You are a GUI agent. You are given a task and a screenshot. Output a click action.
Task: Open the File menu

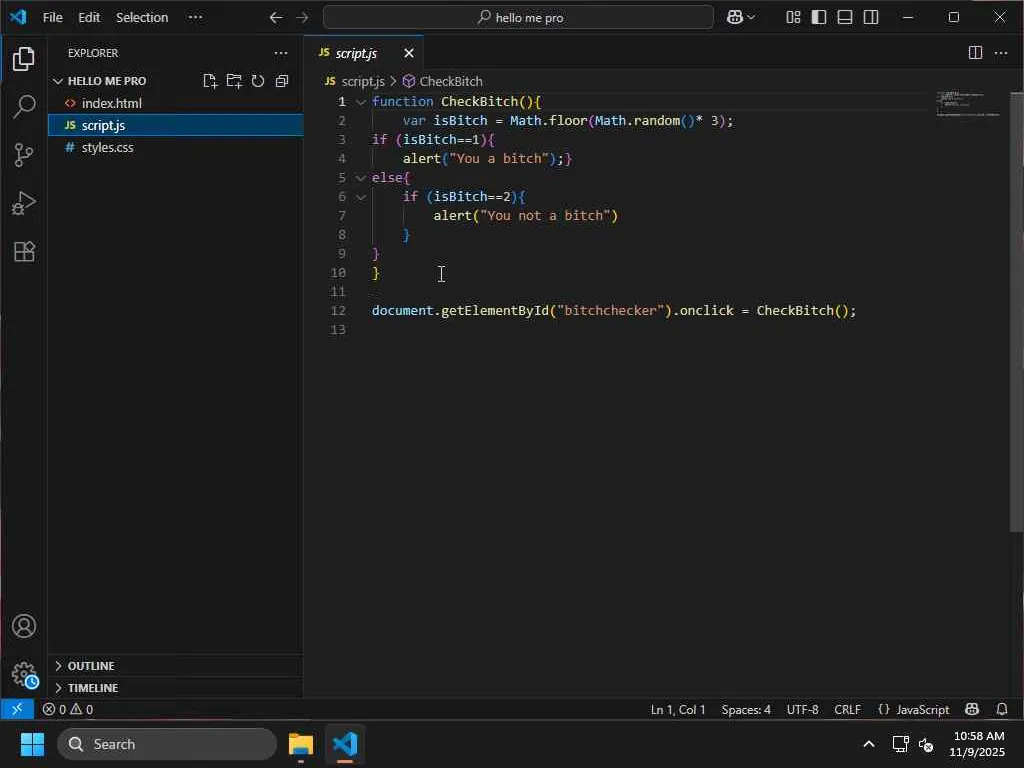tap(52, 17)
